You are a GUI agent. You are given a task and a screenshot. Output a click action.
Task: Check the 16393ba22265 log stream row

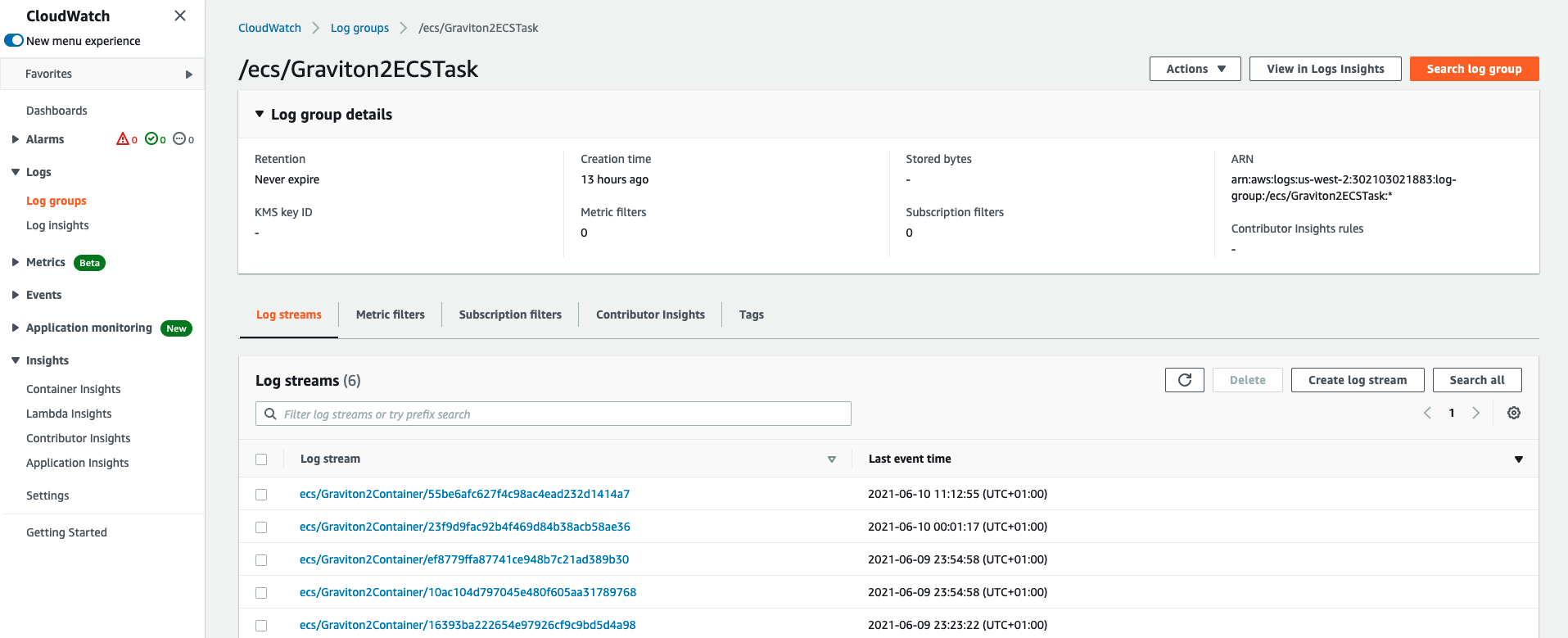(261, 626)
